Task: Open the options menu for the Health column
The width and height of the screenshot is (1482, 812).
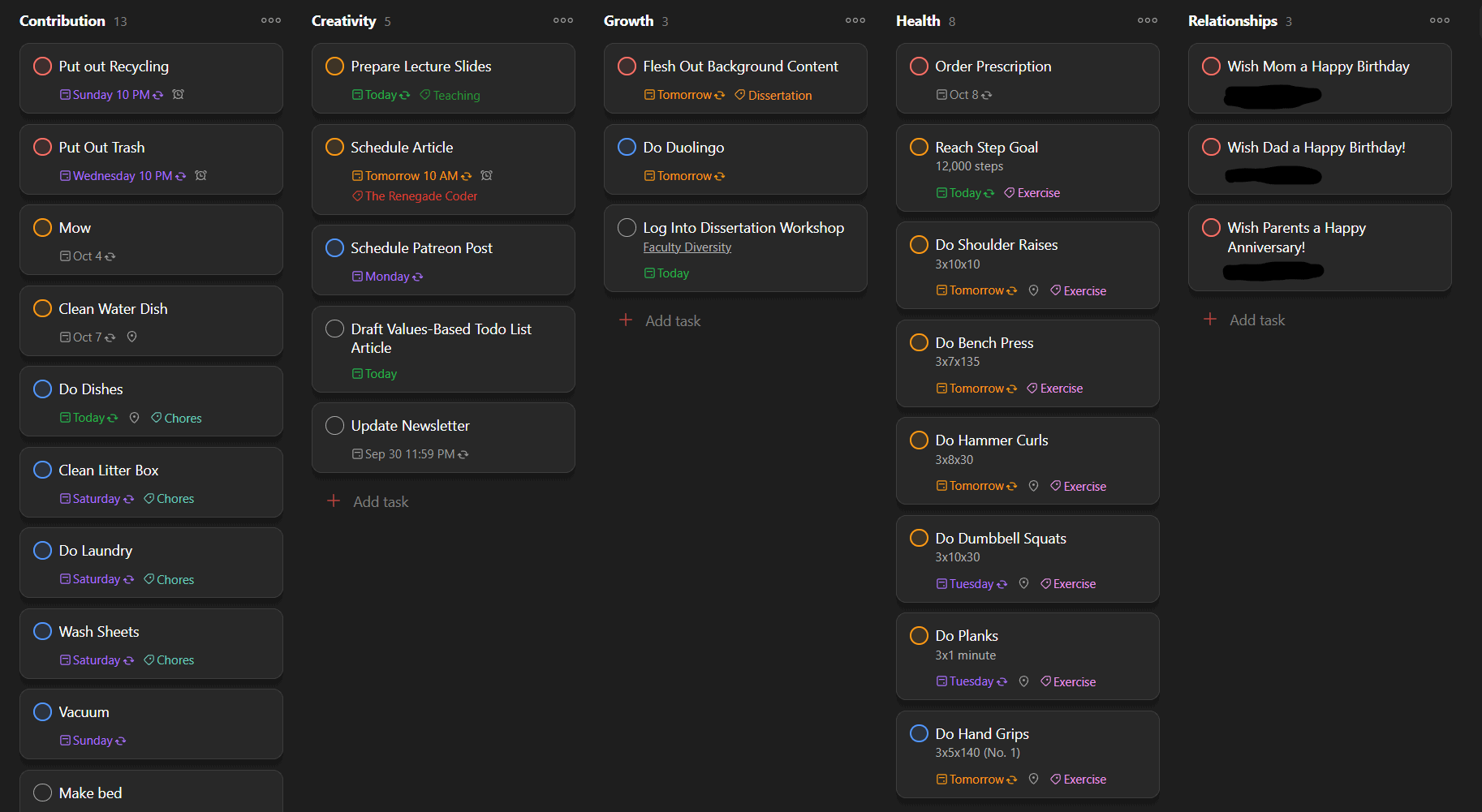Action: click(1147, 20)
